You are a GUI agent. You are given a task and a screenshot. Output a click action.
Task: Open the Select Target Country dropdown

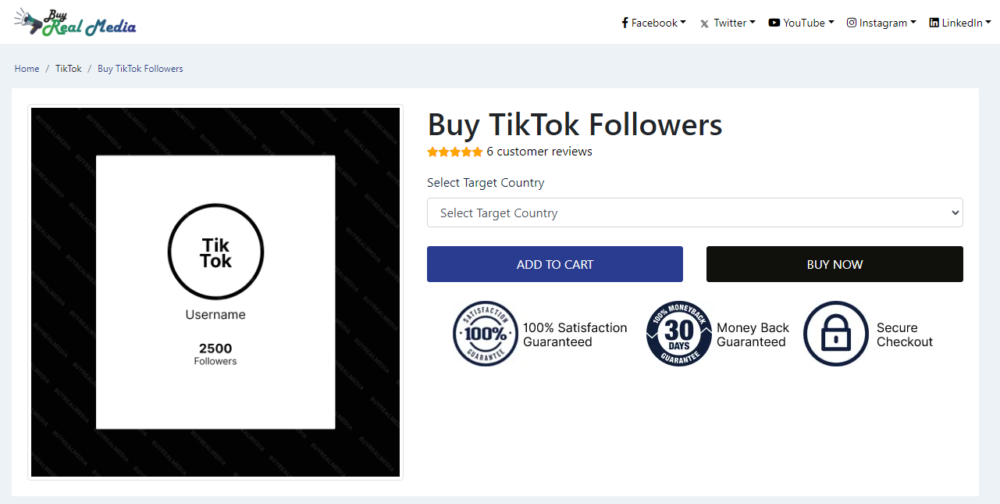click(694, 213)
